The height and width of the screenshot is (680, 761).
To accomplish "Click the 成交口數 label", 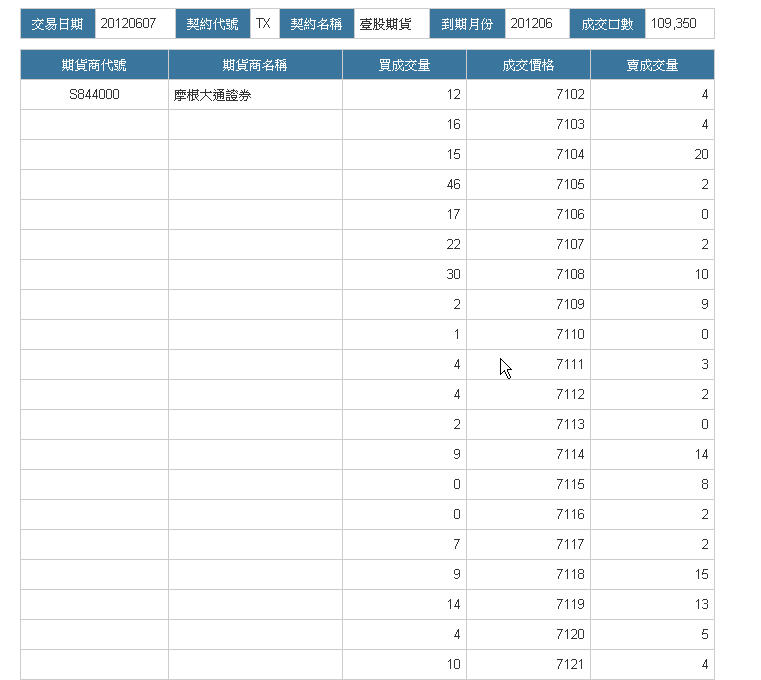I will [x=607, y=24].
